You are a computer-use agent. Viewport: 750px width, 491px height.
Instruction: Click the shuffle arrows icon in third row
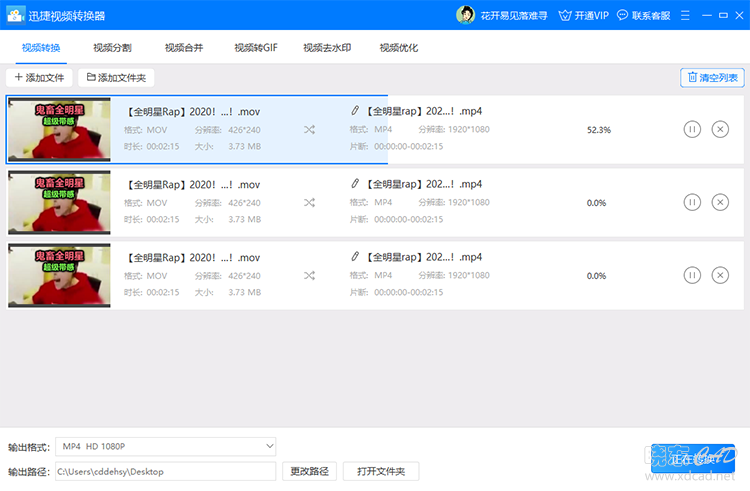[x=309, y=275]
